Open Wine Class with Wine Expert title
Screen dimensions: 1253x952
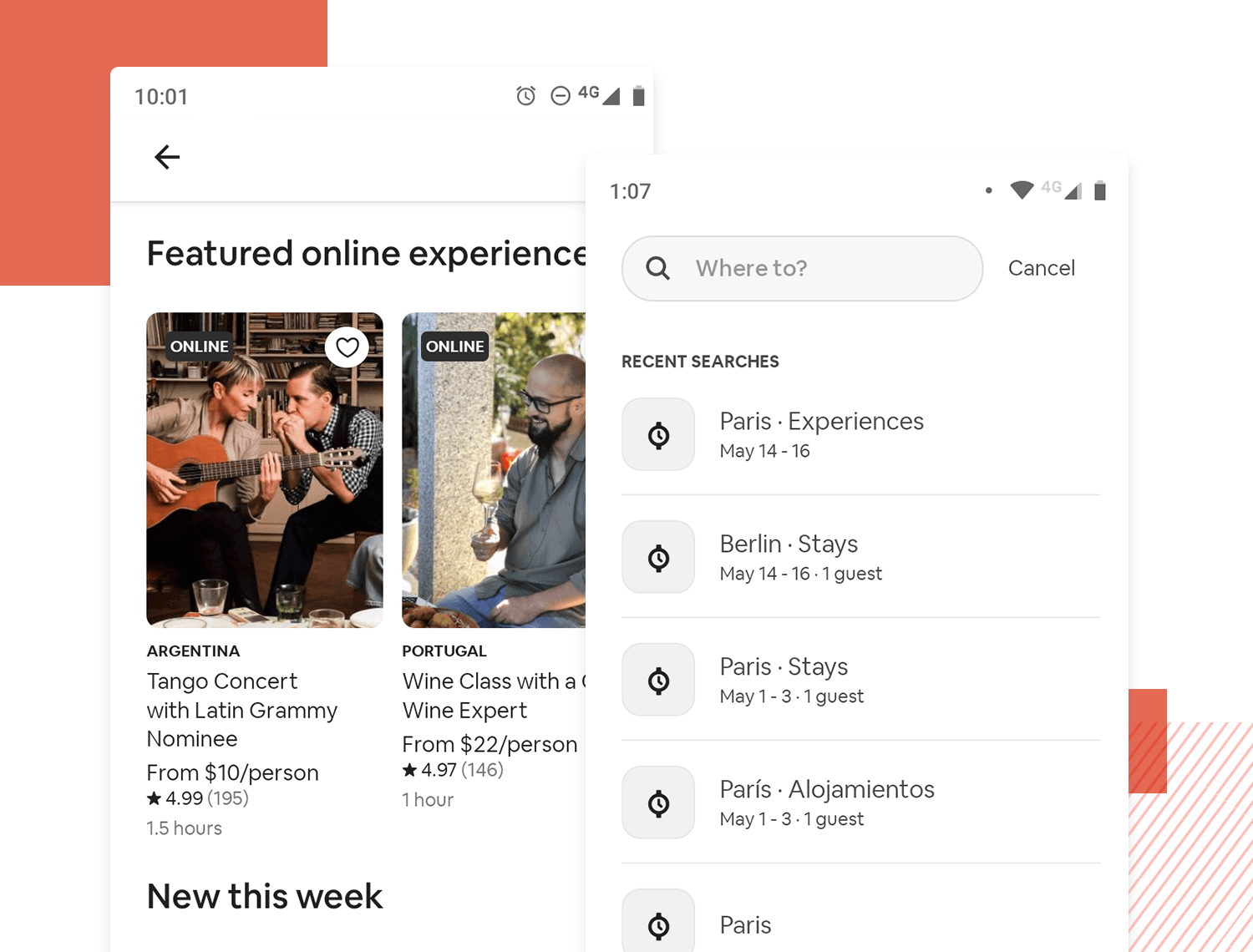[x=494, y=696]
